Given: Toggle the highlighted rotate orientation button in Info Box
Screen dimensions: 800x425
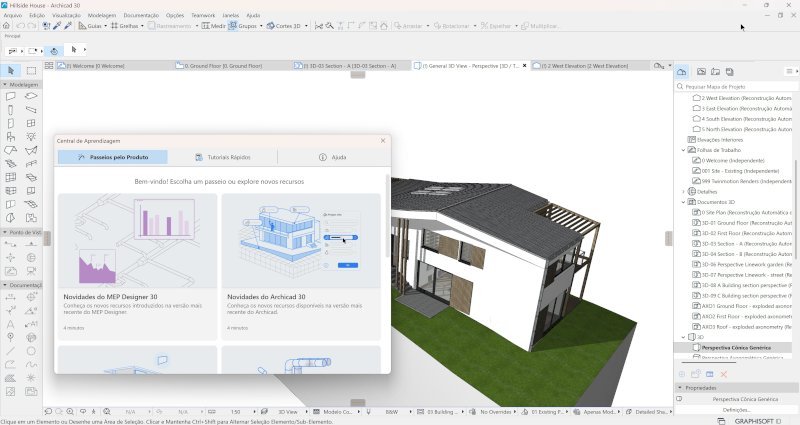Looking at the screenshot, I should (x=54, y=51).
